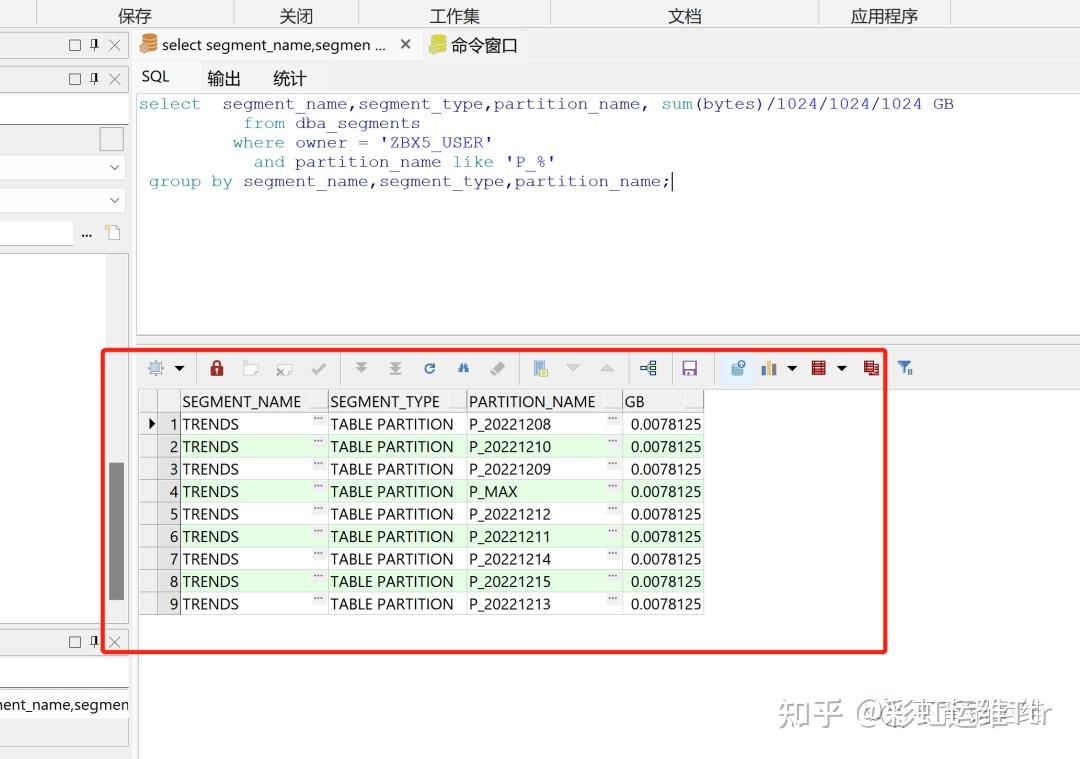This screenshot has height=759, width=1080.
Task: Open the select mode dropdown arrow
Action: pyautogui.click(x=179, y=368)
